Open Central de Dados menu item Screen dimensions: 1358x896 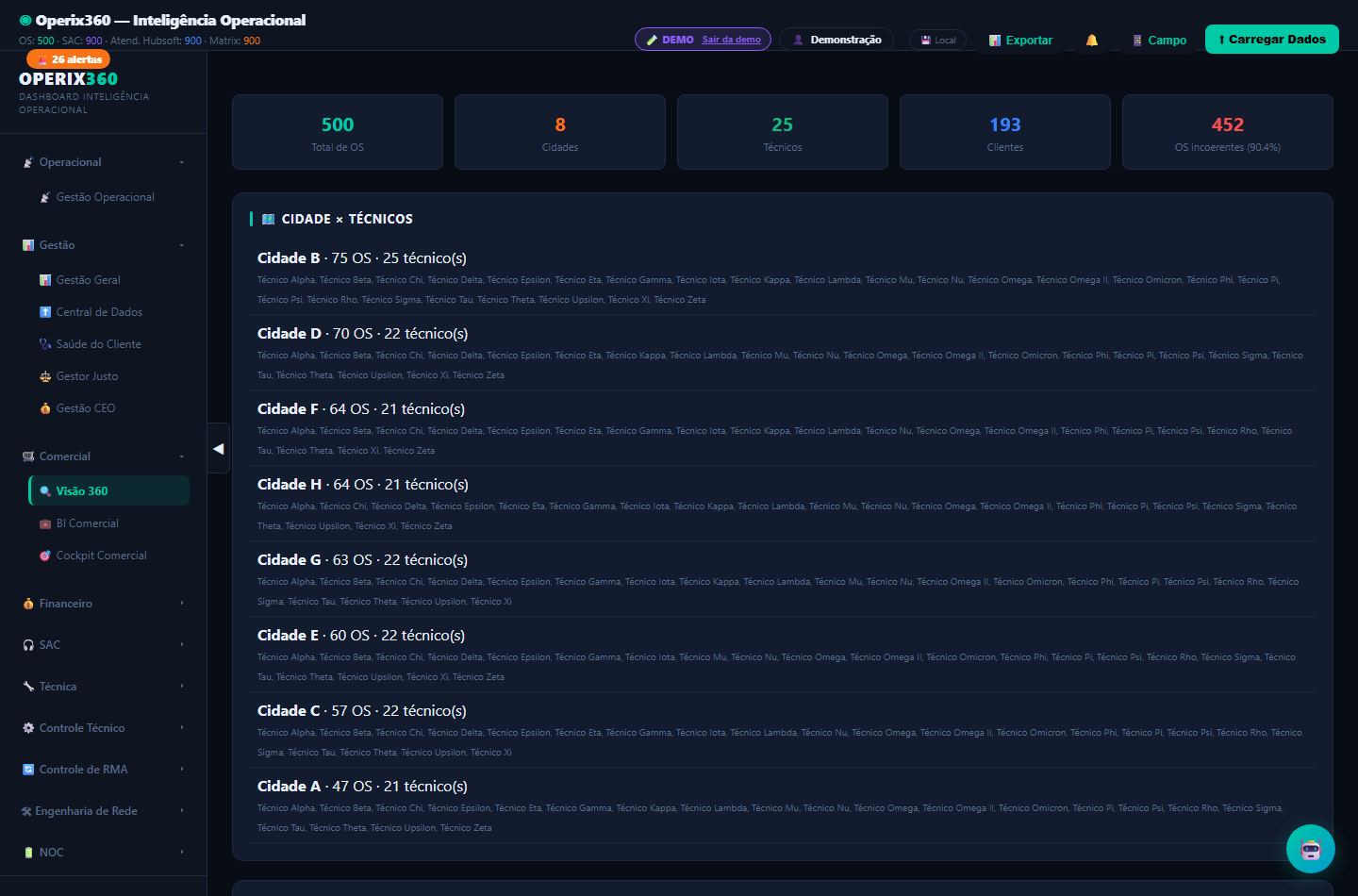(109, 312)
